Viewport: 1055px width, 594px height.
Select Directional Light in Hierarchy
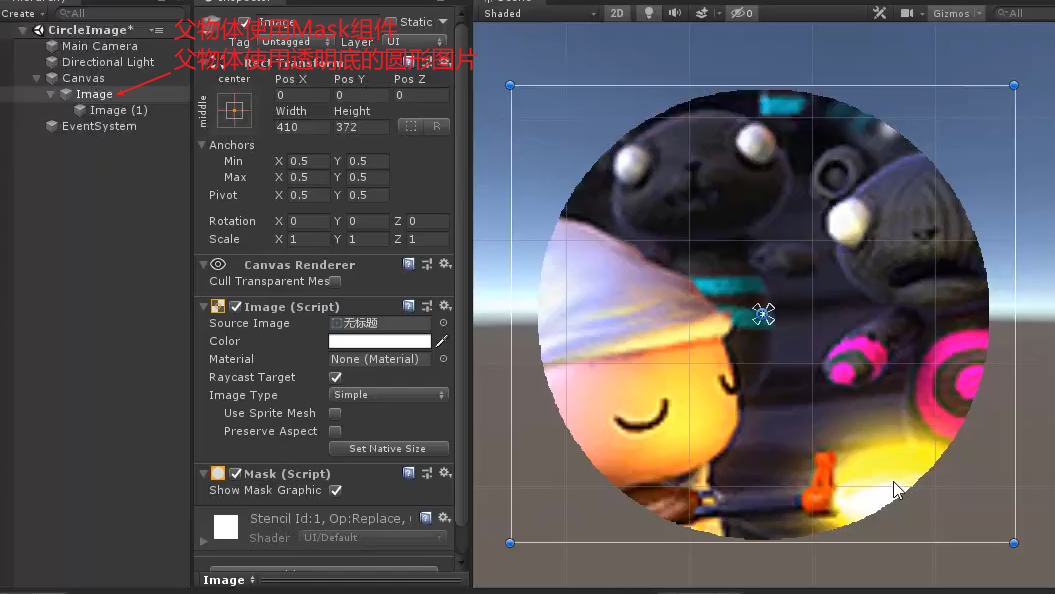pyautogui.click(x=108, y=62)
